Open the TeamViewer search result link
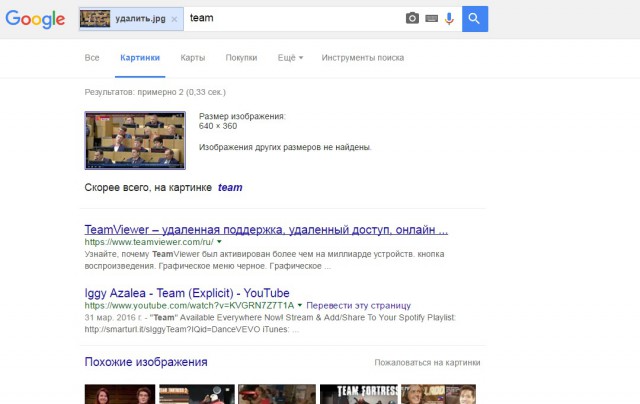640x404 pixels. pos(266,228)
